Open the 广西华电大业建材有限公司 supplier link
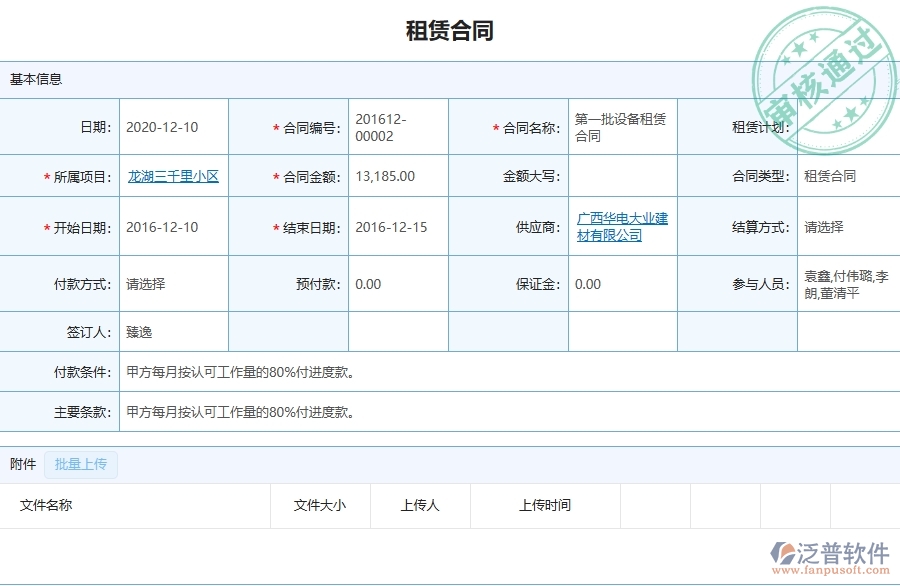 (x=621, y=226)
